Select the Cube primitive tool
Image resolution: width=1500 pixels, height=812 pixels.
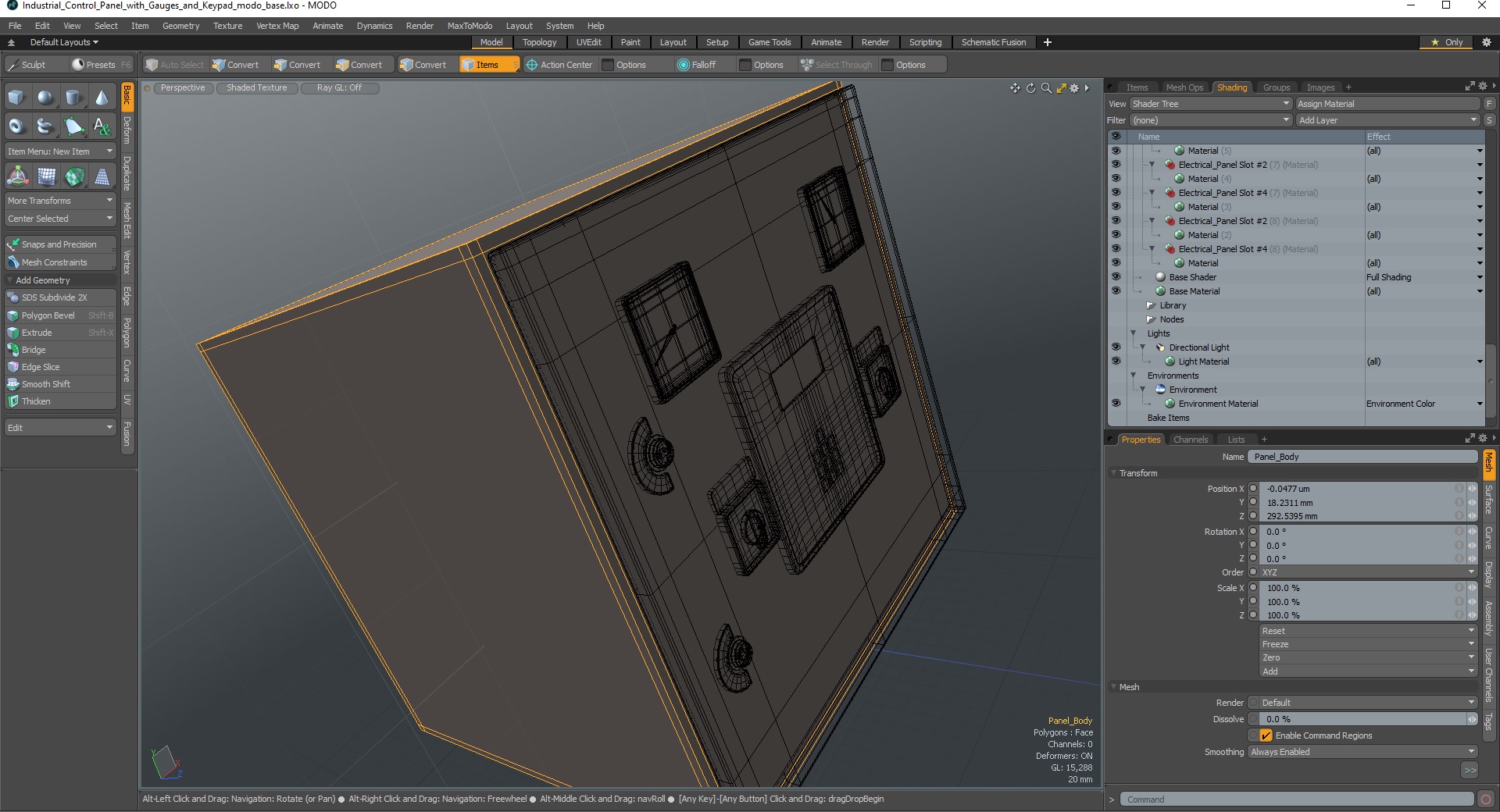[x=17, y=98]
